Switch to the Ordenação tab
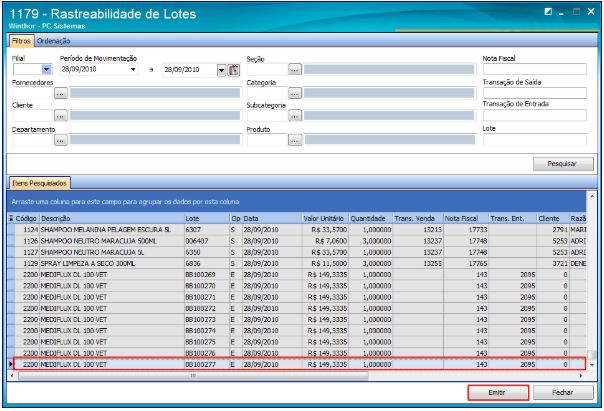Screen dimensions: 604x411 (54, 41)
